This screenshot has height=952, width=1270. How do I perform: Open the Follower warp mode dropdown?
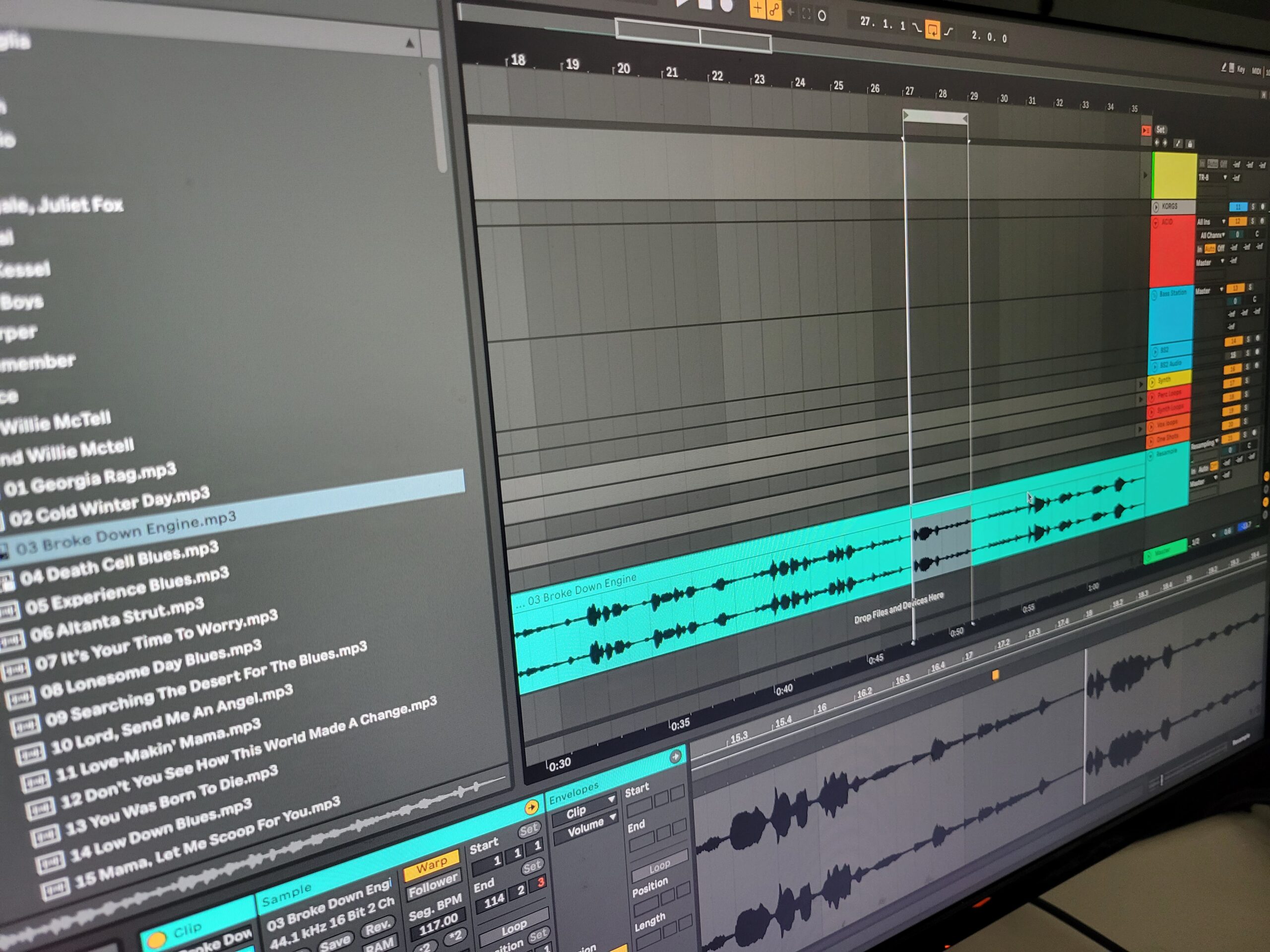click(433, 886)
